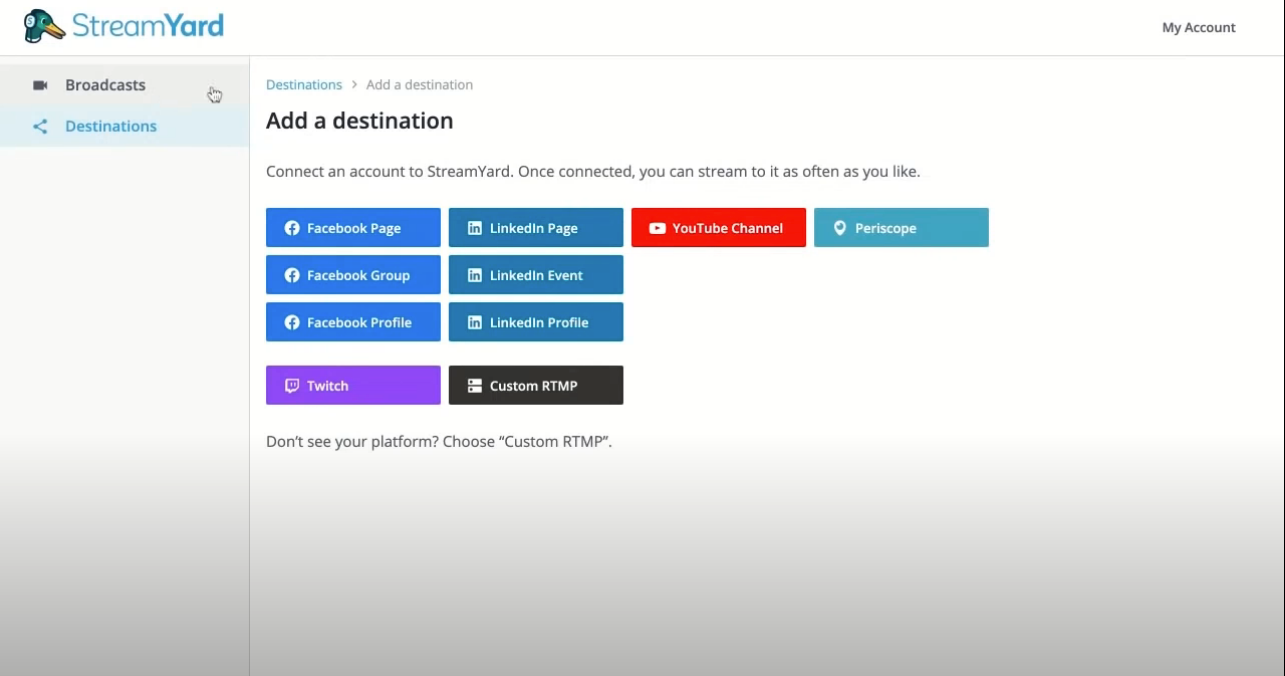1285x676 pixels.
Task: Add Periscope as a destination
Action: [901, 228]
